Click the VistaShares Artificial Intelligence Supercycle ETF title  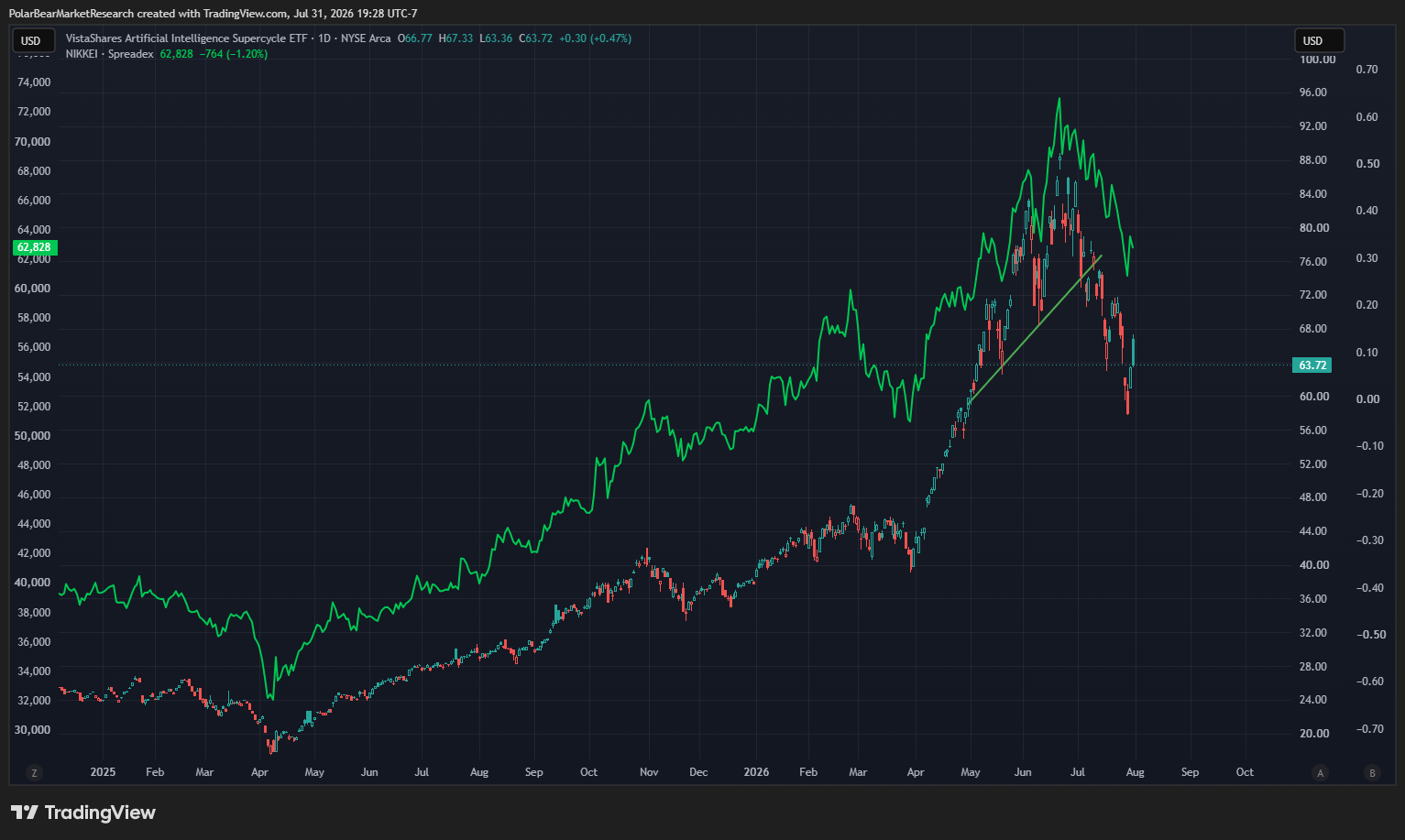(x=186, y=38)
